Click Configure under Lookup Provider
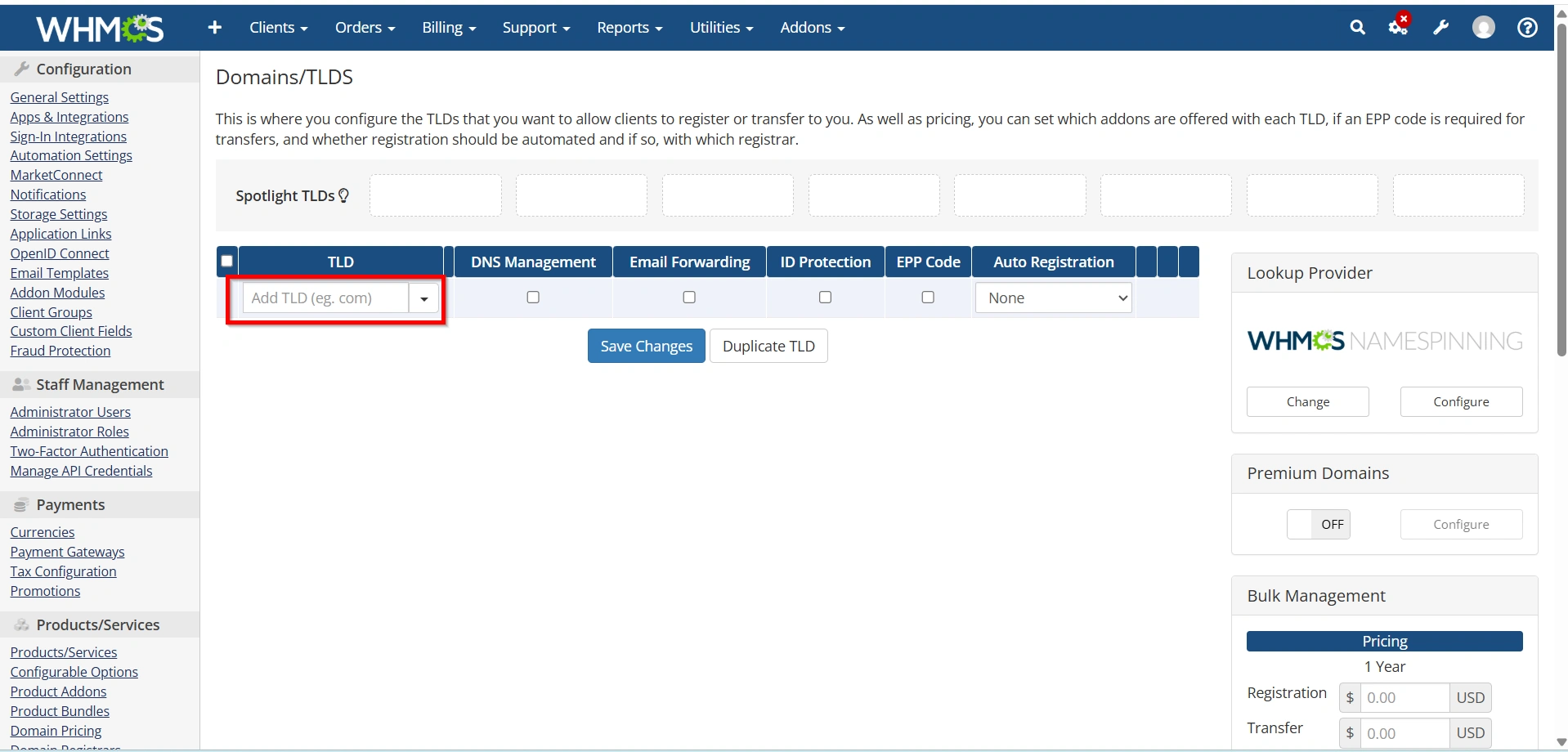Viewport: 1568px width, 752px height. point(1461,402)
